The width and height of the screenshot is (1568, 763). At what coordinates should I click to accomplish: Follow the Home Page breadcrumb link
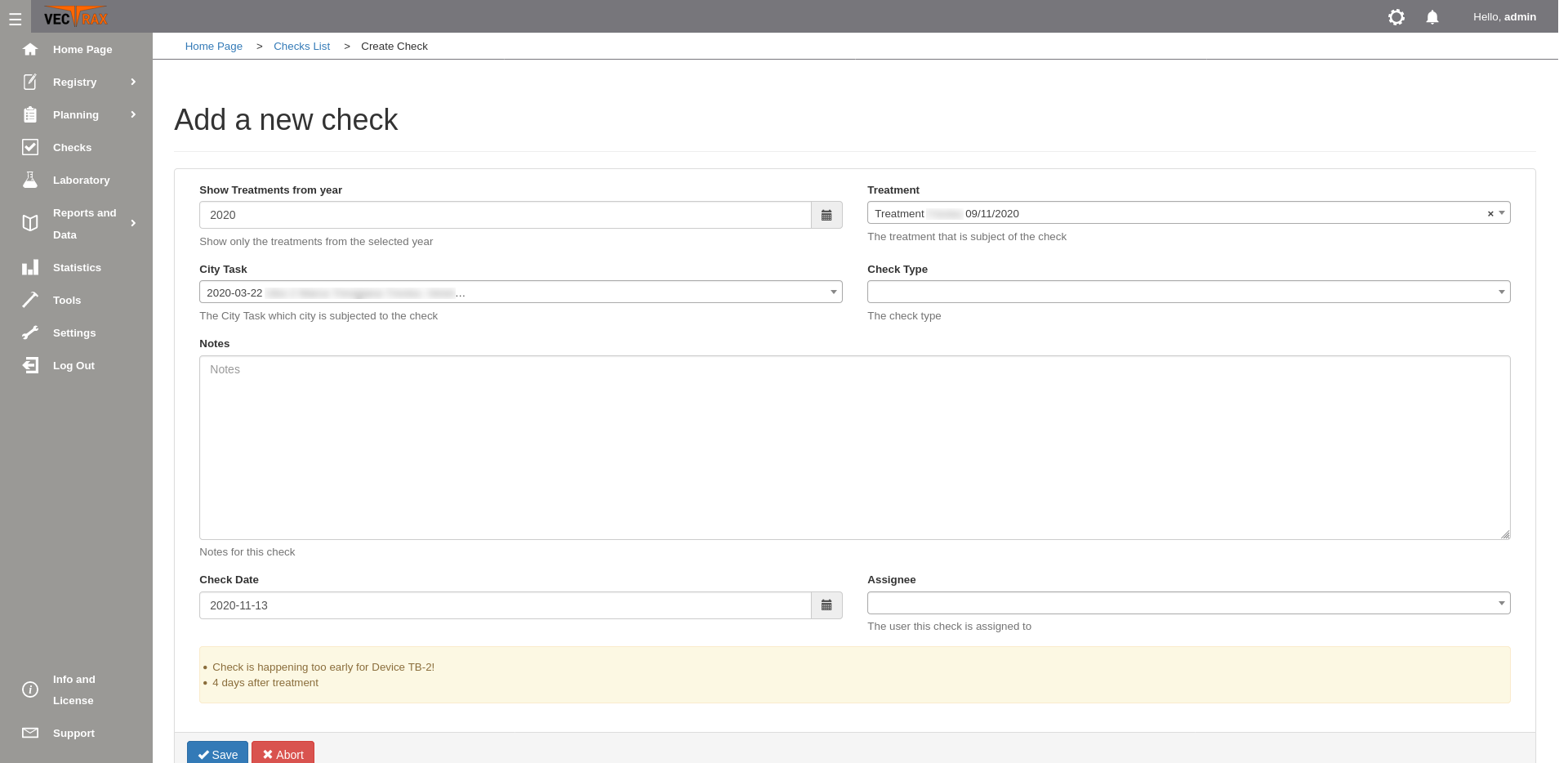click(x=214, y=46)
